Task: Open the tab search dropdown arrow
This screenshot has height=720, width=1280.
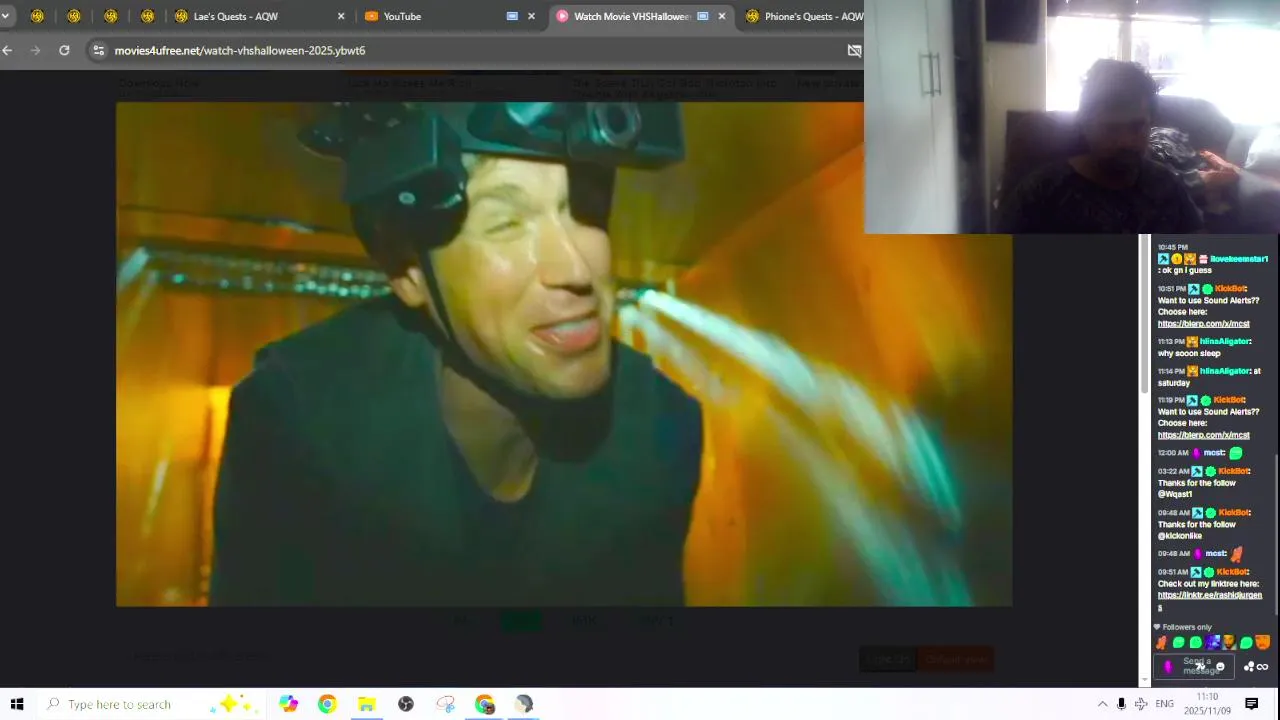Action: [5, 16]
